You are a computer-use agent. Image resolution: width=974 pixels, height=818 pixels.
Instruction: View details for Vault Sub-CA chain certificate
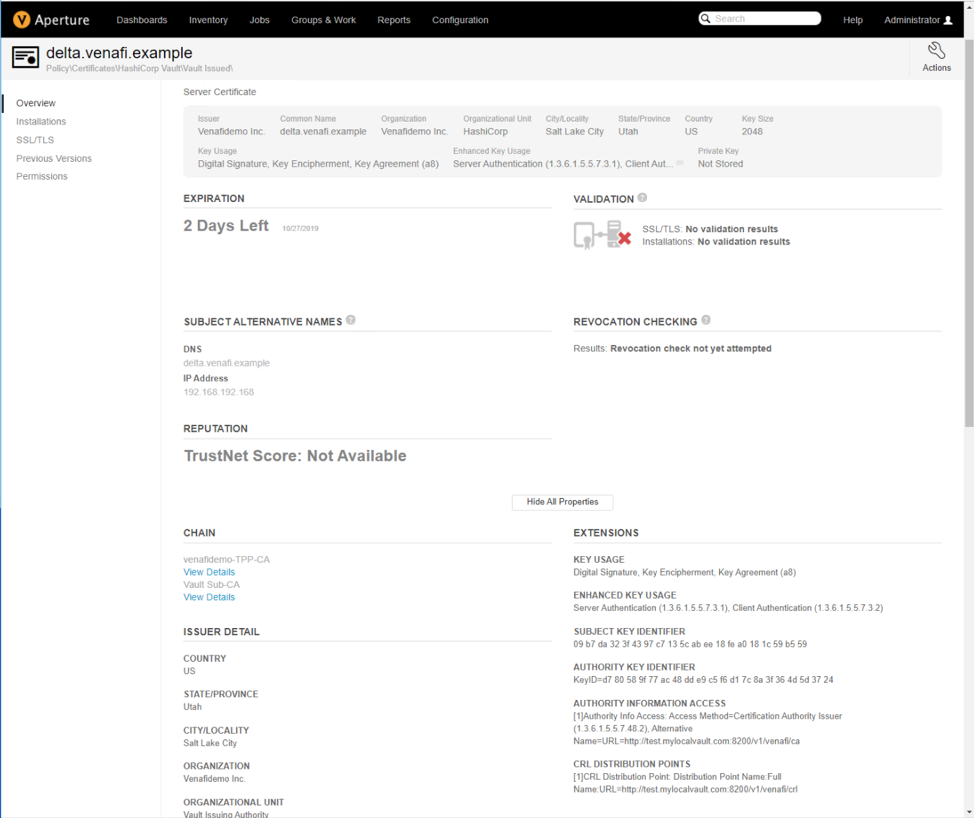(209, 597)
